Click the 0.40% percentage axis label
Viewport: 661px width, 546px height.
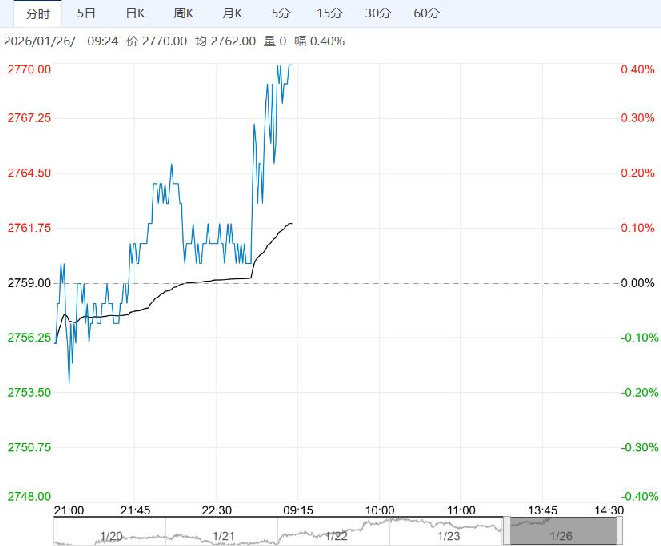(x=636, y=69)
